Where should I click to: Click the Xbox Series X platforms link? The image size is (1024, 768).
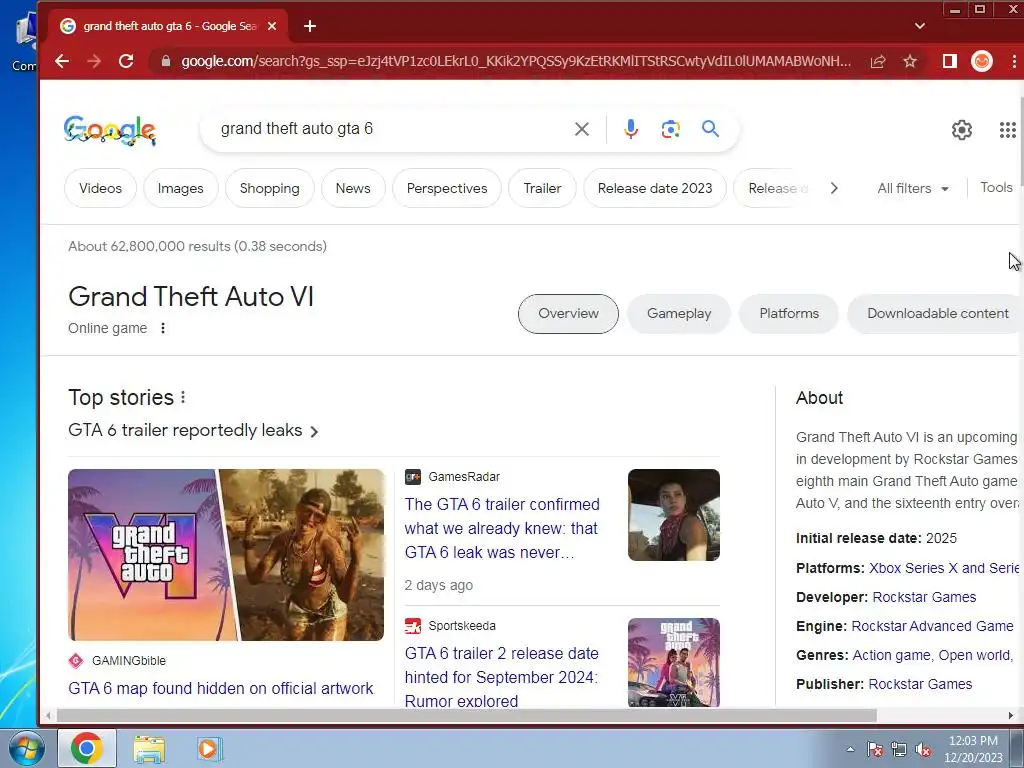[944, 568]
